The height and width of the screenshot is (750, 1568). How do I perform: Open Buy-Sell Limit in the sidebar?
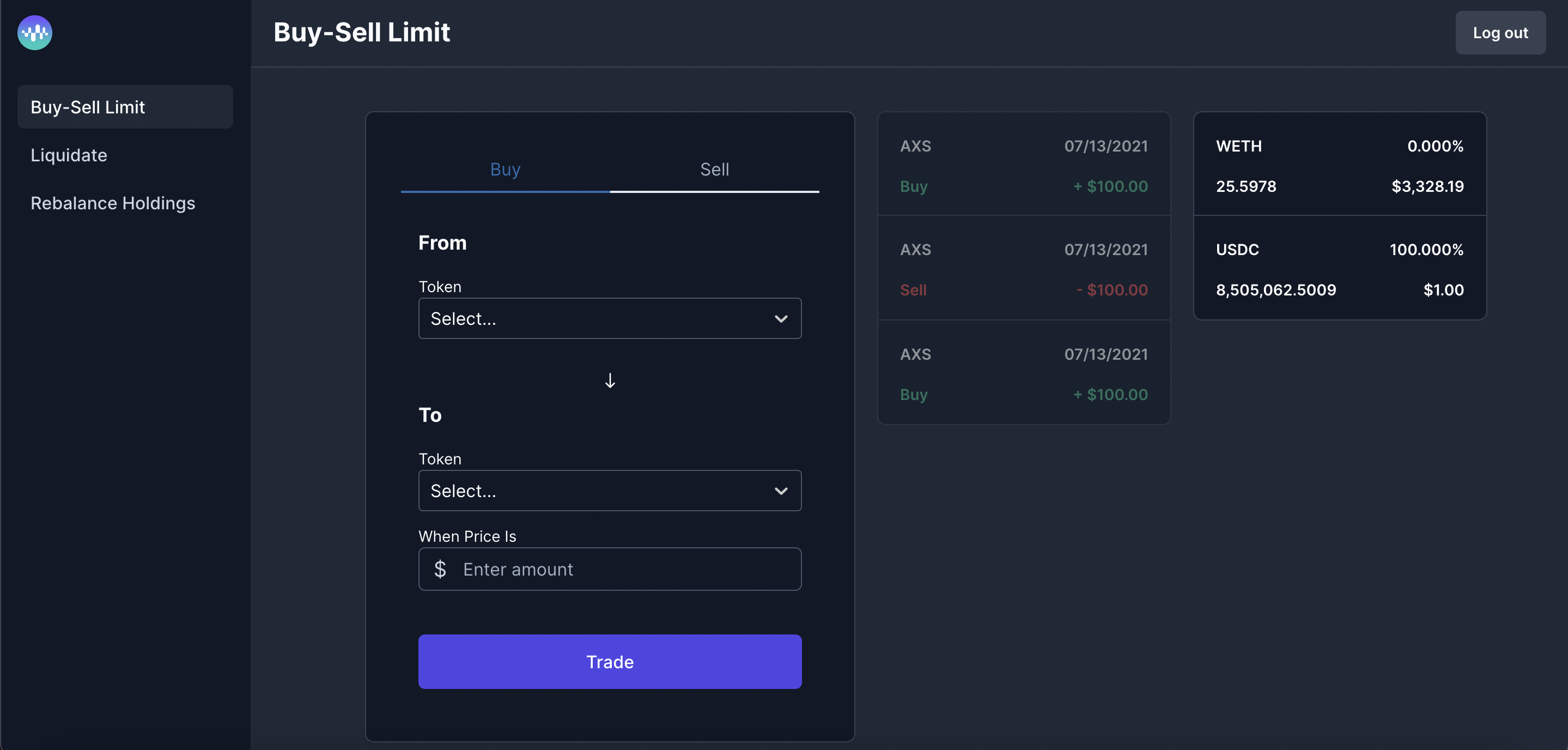tap(125, 107)
